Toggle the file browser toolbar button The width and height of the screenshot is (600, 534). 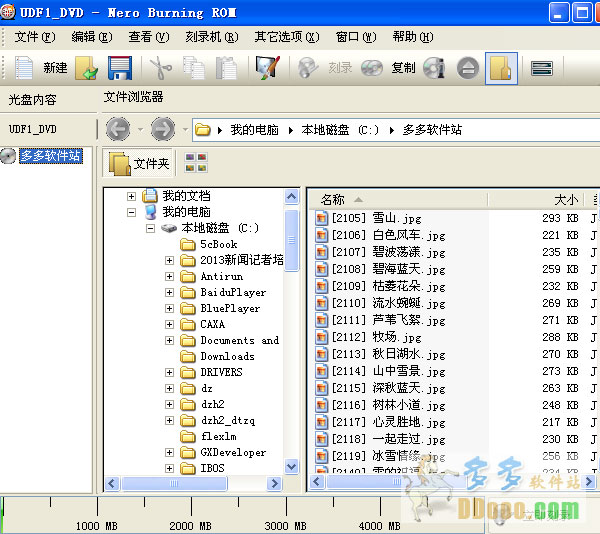[501, 68]
